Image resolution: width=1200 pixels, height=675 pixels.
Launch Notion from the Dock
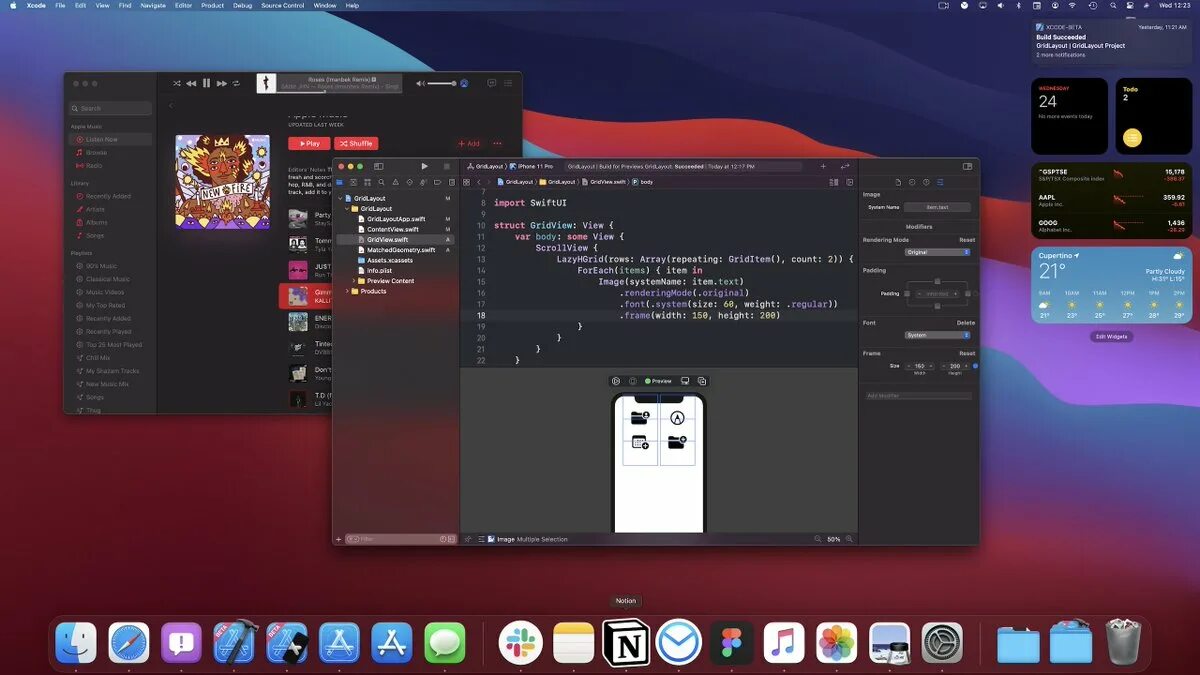pos(626,642)
